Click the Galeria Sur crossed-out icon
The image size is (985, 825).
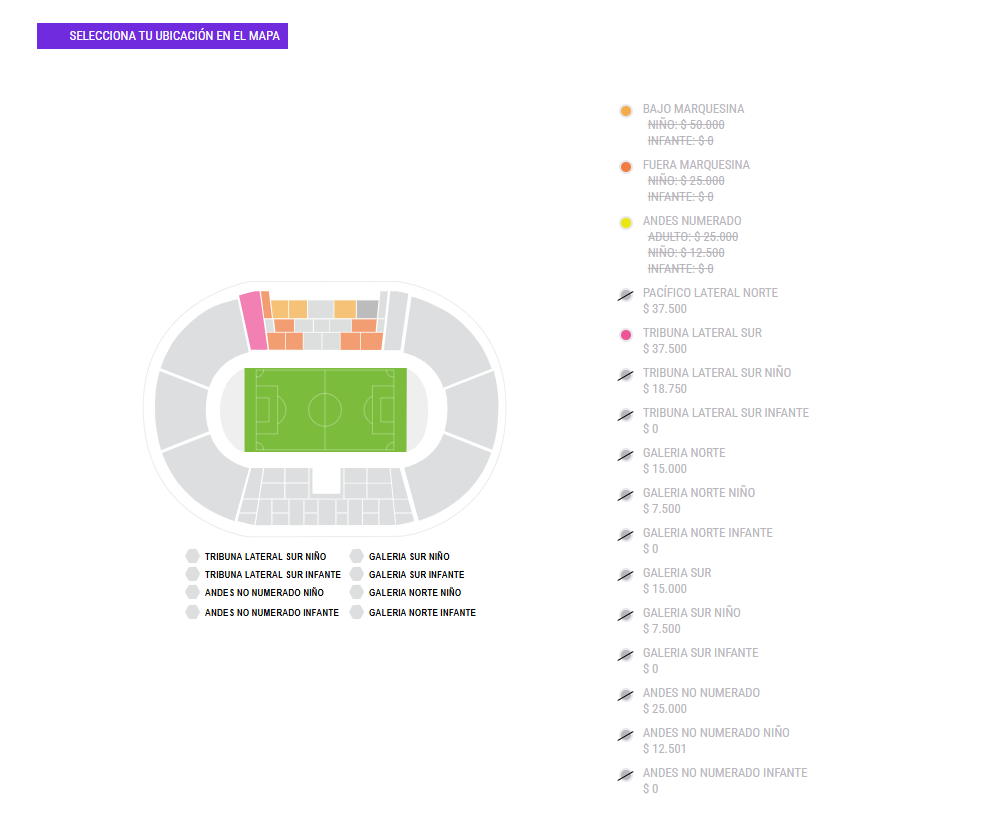coord(626,574)
